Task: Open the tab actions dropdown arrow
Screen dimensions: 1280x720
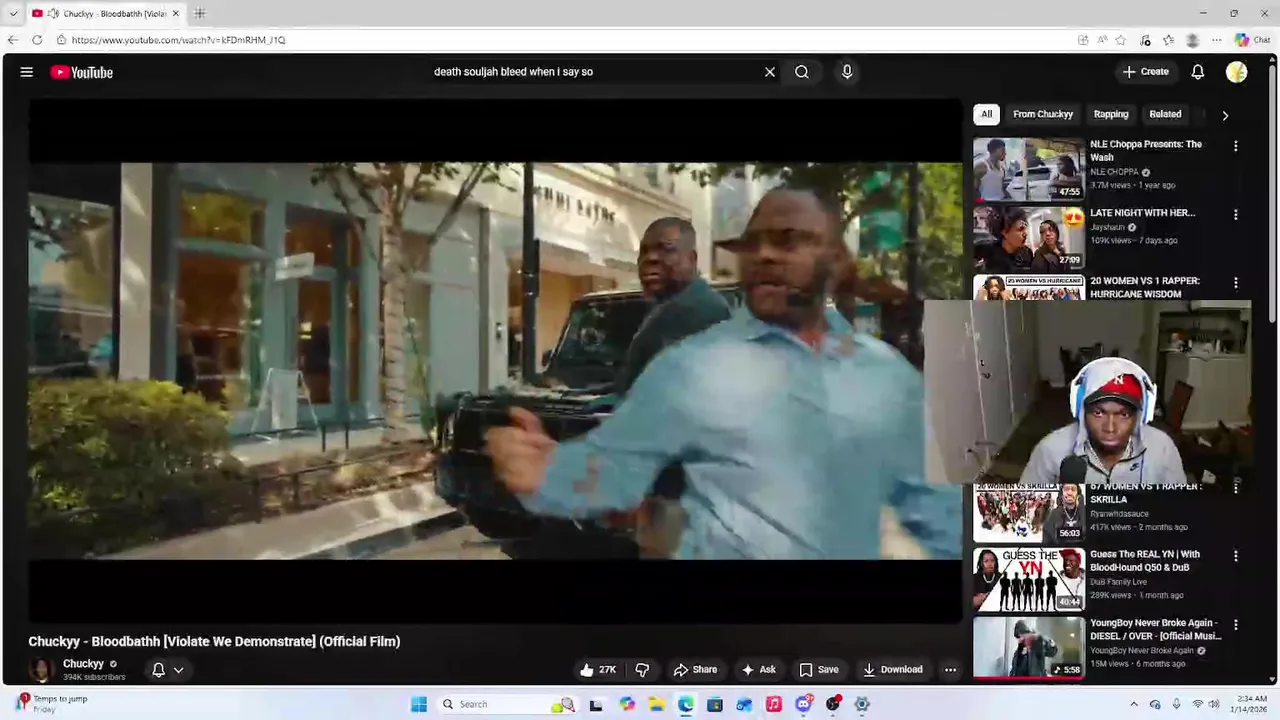Action: [x=13, y=13]
